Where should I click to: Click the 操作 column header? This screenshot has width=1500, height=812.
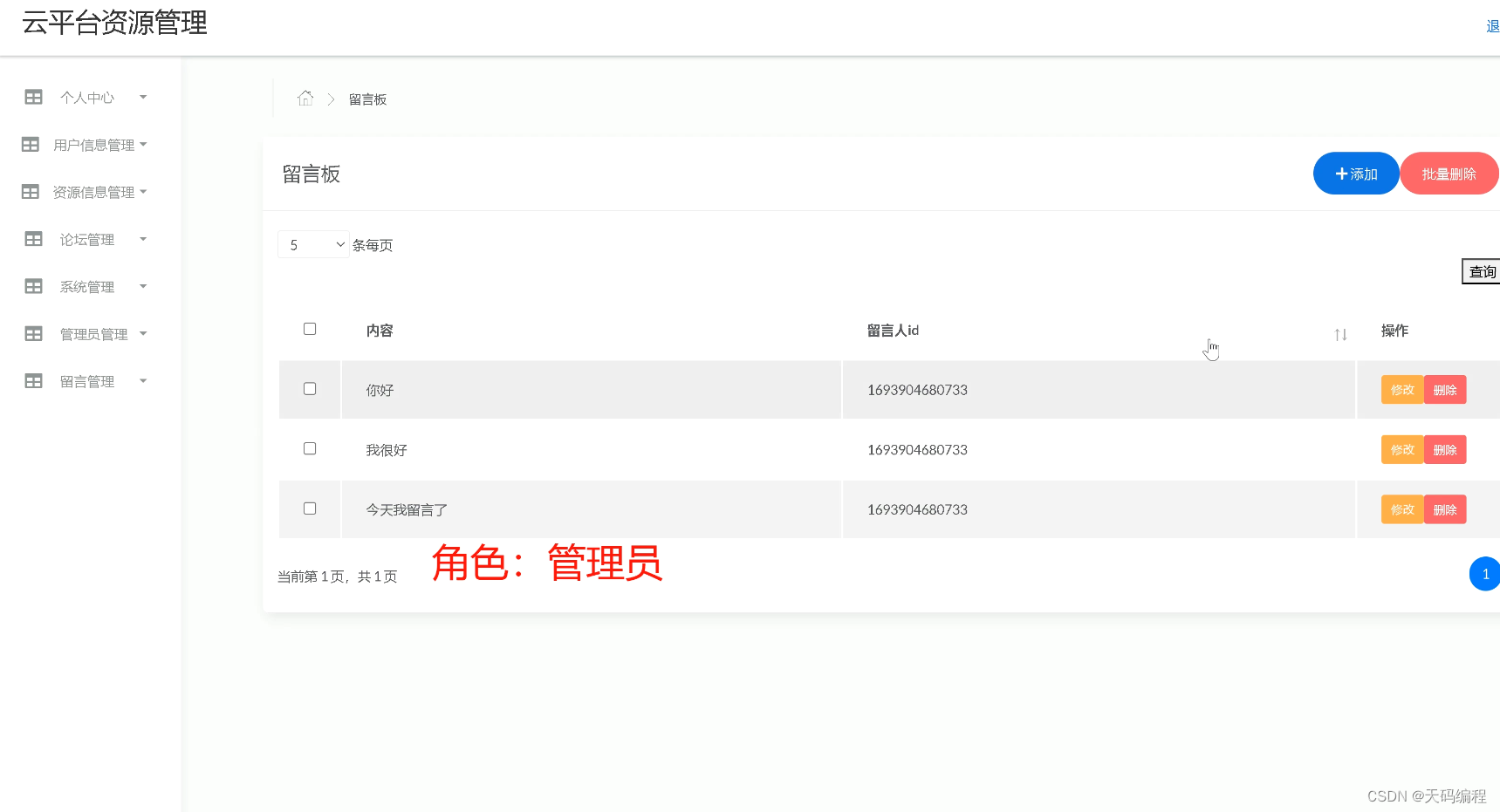pos(1394,331)
